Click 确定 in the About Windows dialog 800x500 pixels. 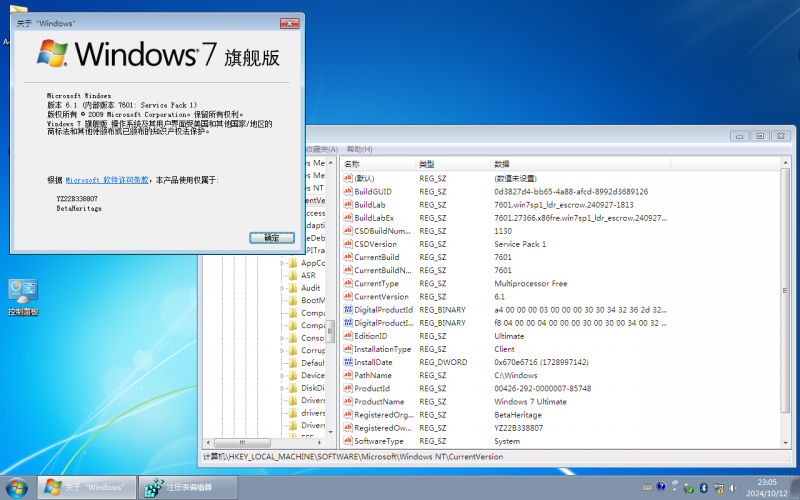coord(272,238)
